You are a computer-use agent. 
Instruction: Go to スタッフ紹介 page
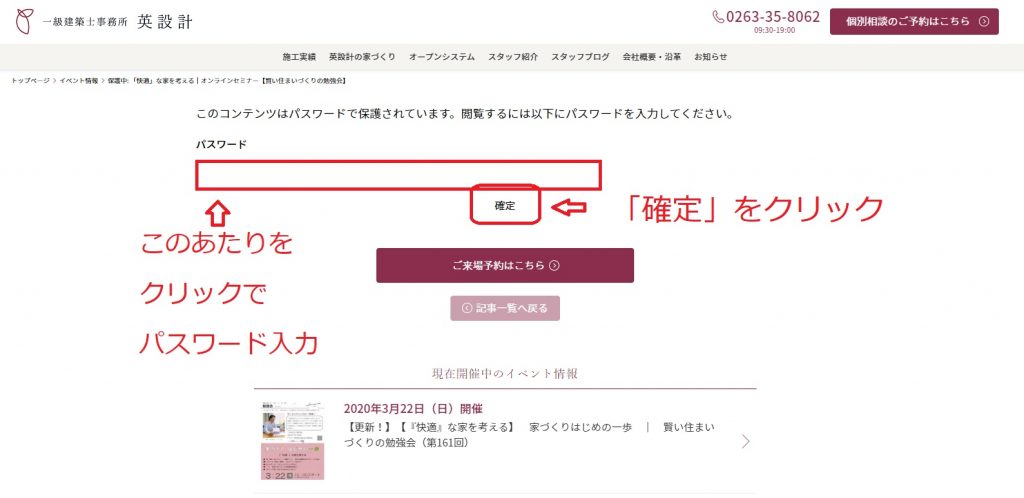pos(513,57)
